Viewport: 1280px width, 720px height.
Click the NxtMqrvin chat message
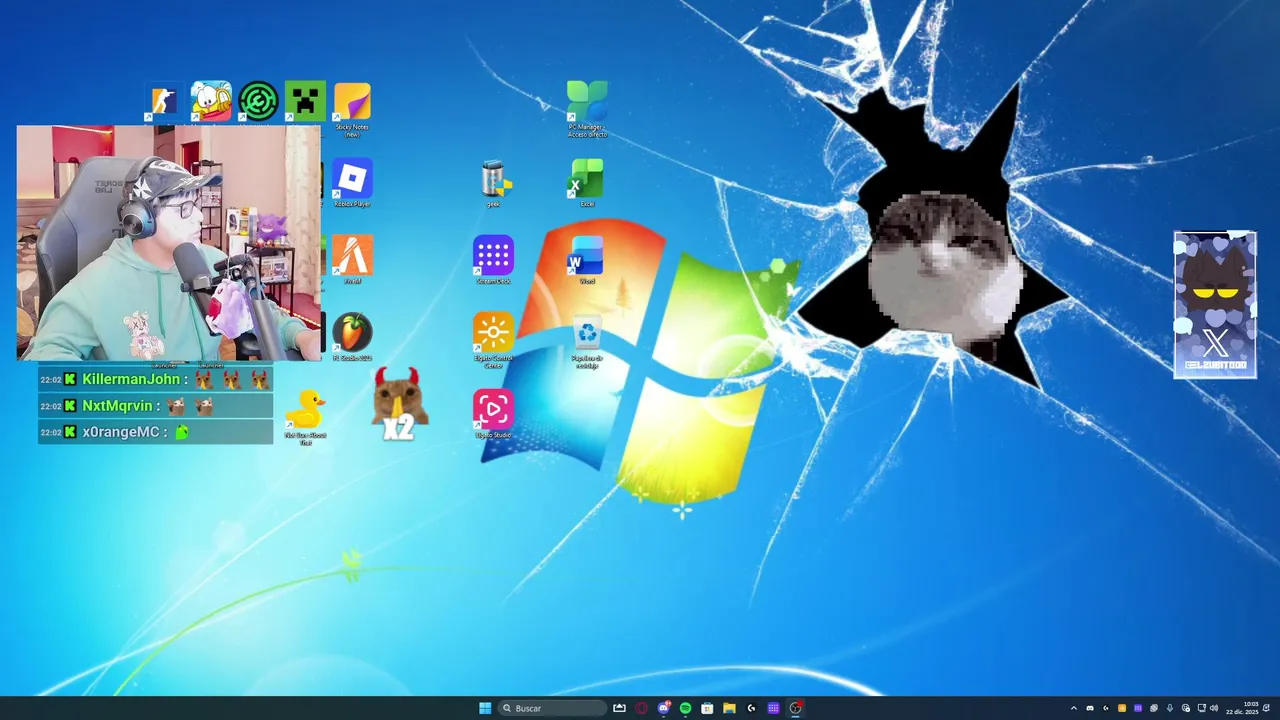(155, 406)
